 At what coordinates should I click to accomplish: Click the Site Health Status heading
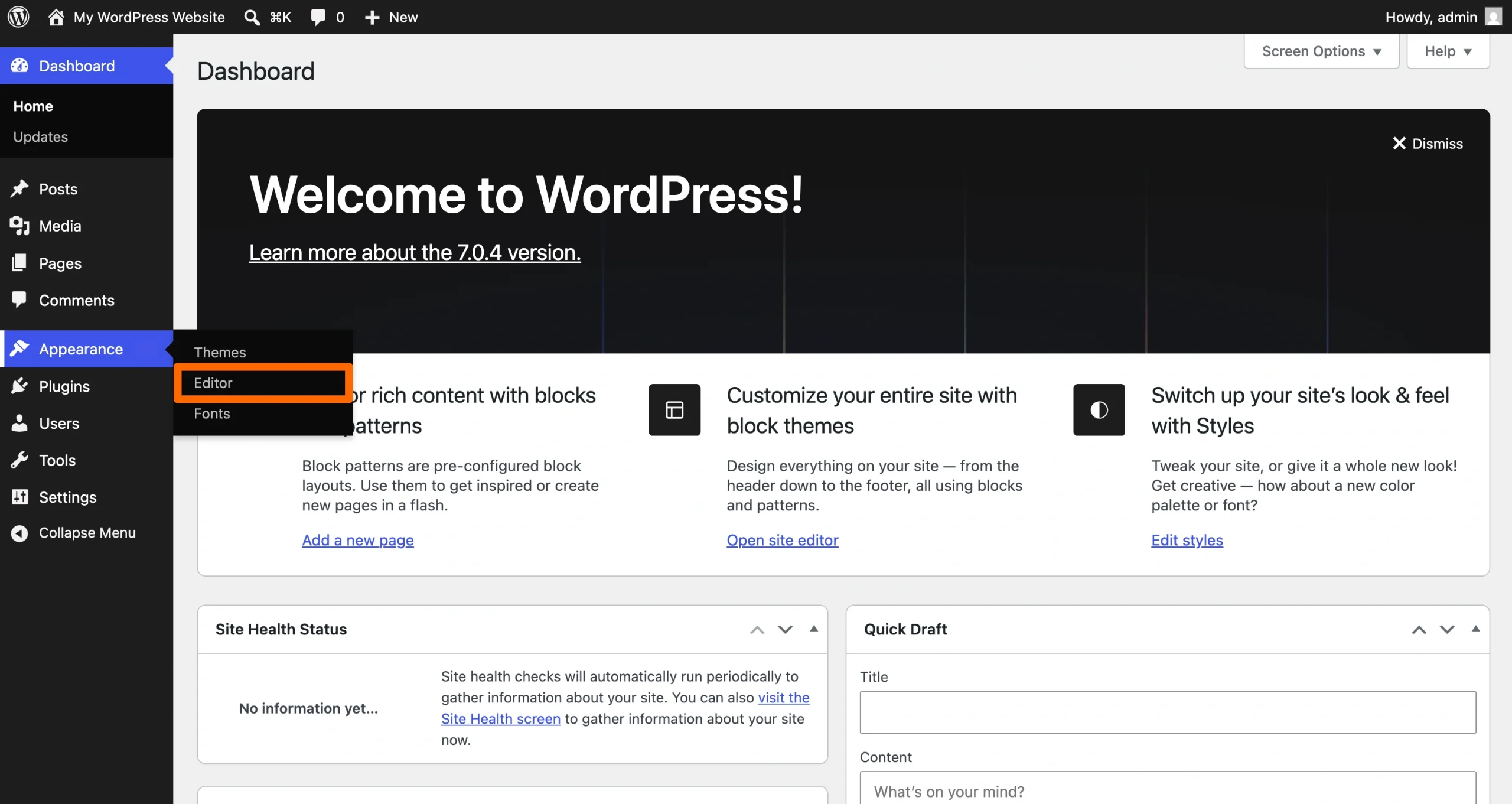point(281,629)
